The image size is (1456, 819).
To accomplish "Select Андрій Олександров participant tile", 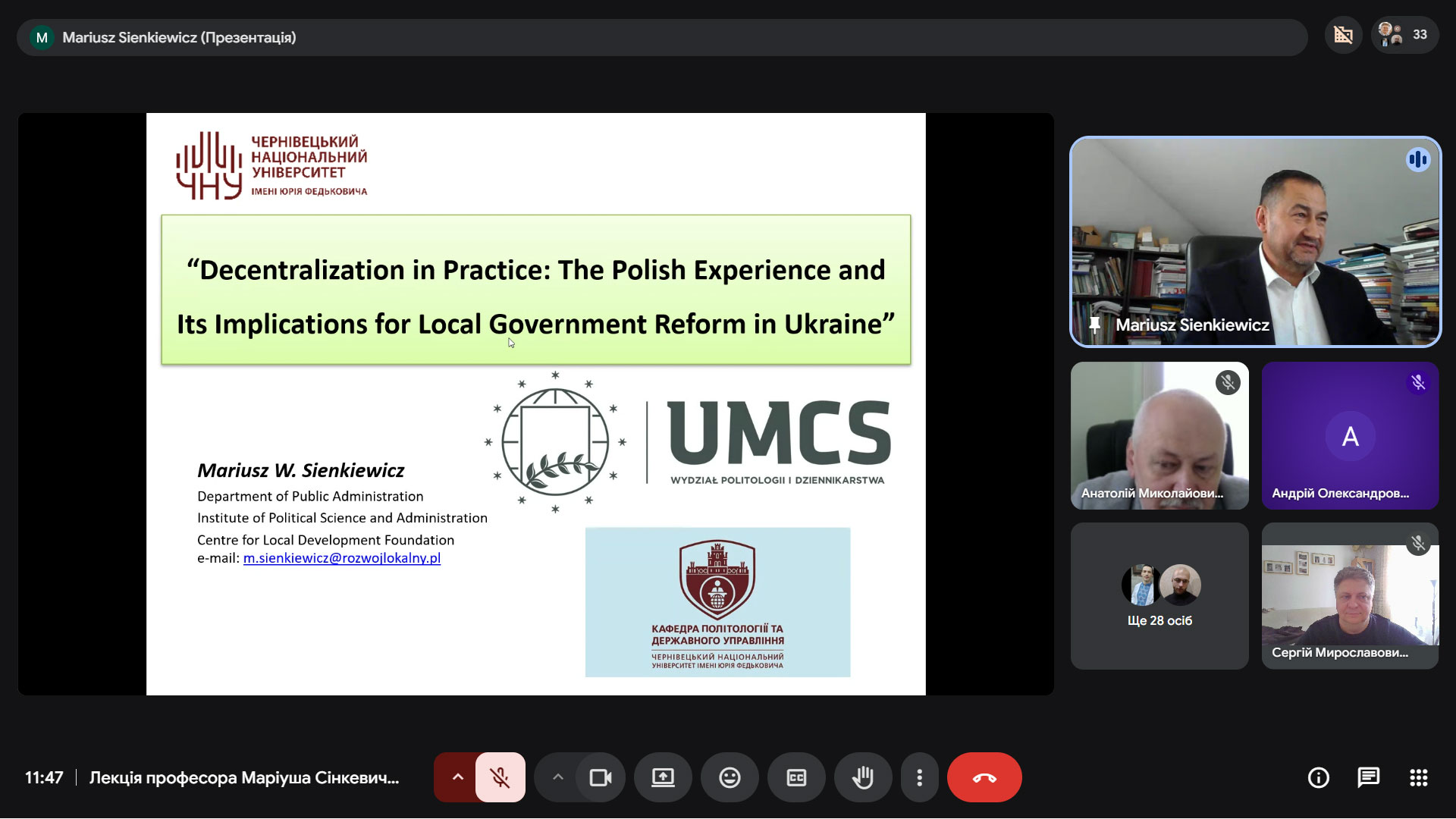I will tap(1350, 435).
